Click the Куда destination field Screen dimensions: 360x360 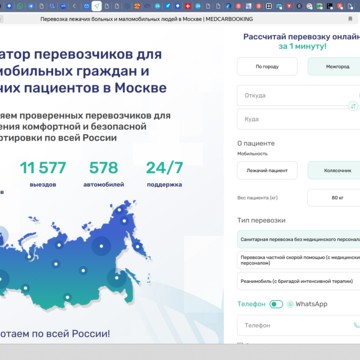(x=299, y=119)
